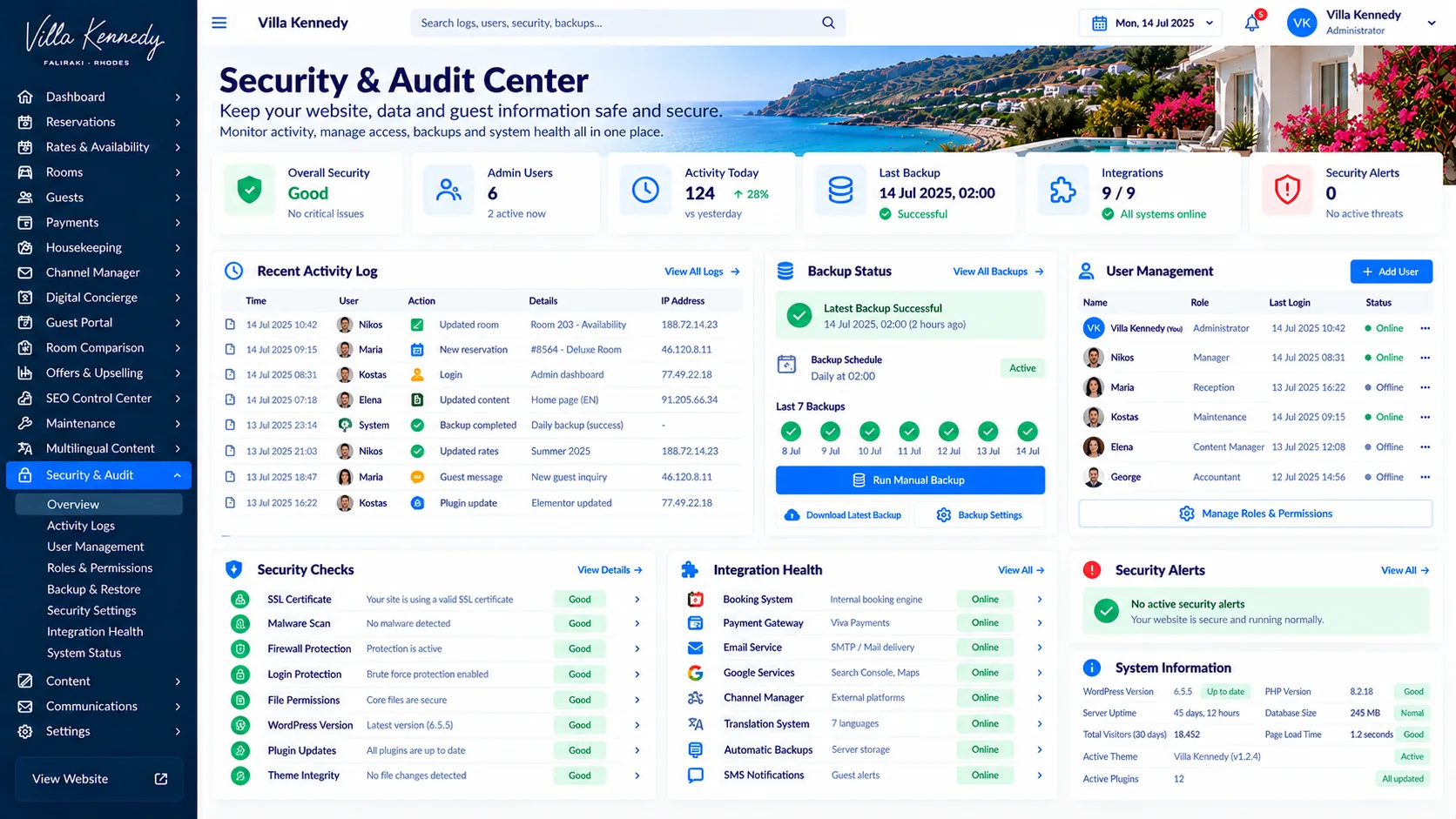
Task: Click the Overall Security shield icon
Action: [x=250, y=190]
